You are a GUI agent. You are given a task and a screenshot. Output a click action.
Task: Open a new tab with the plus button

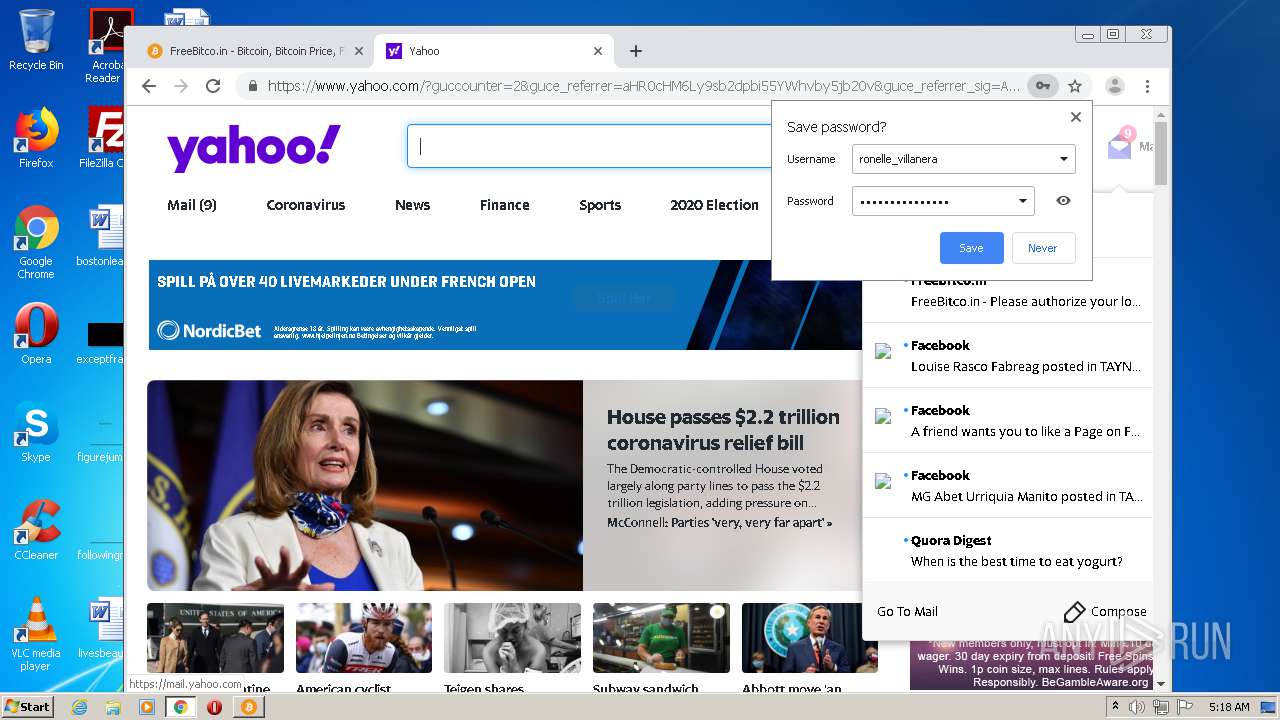tap(636, 51)
